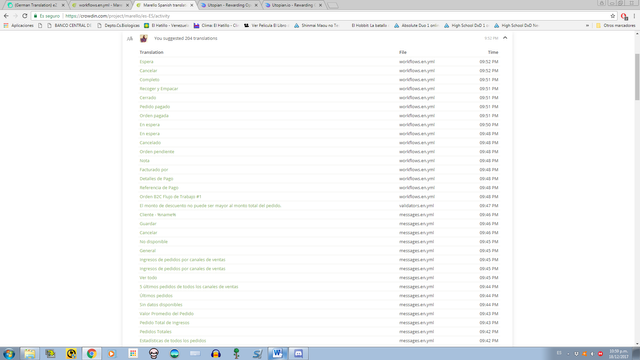
Task: Reload the page with the refresh icon
Action: click(24, 16)
